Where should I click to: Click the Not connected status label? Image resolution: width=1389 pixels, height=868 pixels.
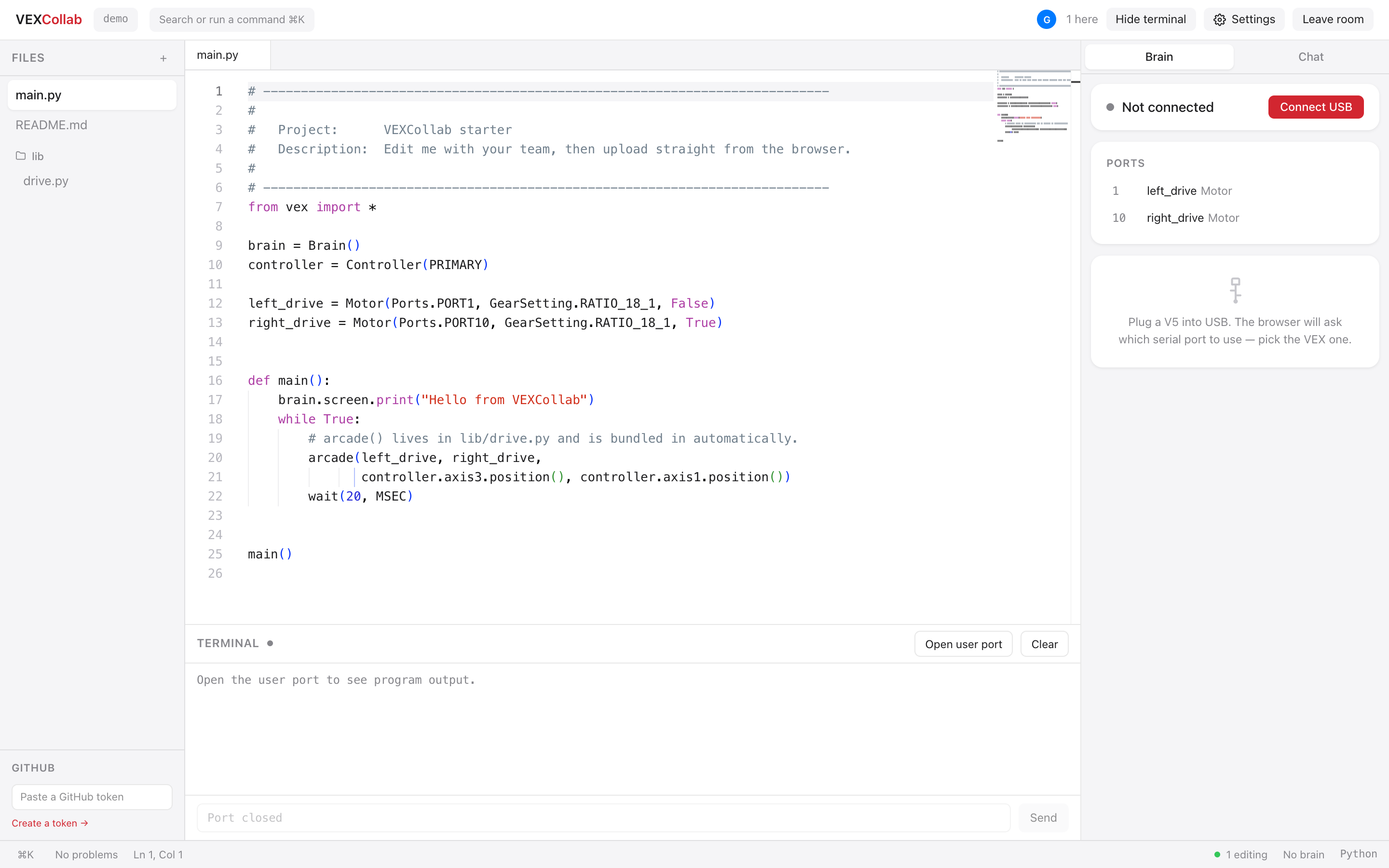coord(1167,108)
